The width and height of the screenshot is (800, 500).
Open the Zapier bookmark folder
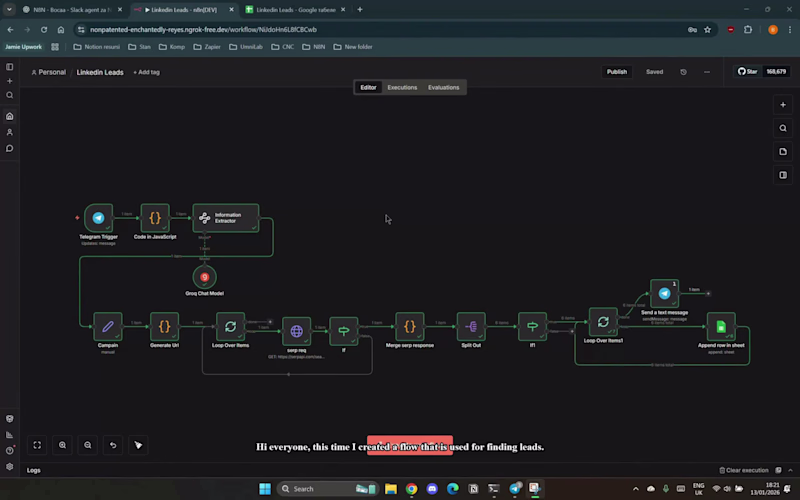(207, 47)
